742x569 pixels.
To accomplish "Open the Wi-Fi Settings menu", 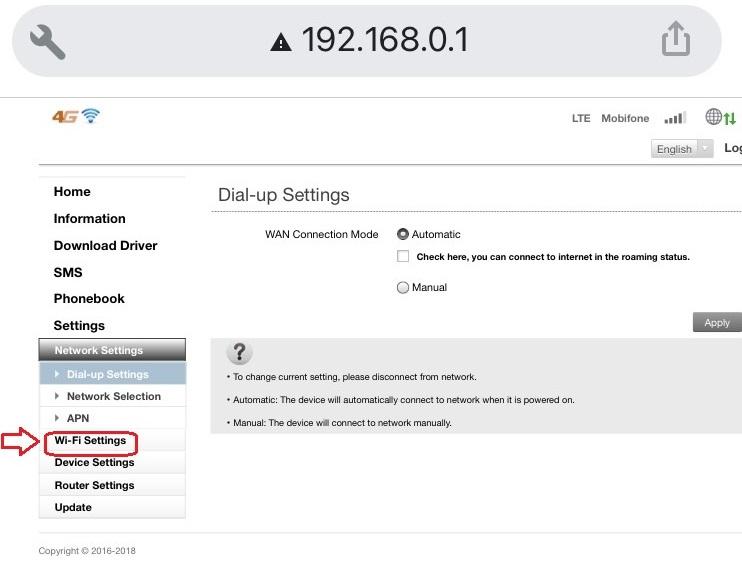I will (x=90, y=440).
